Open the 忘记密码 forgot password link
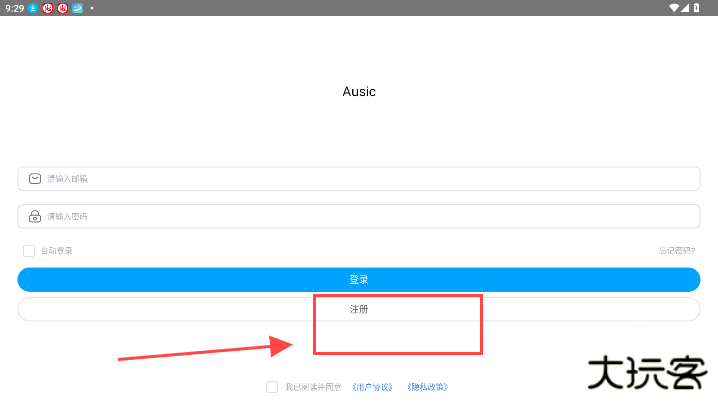 (676, 251)
